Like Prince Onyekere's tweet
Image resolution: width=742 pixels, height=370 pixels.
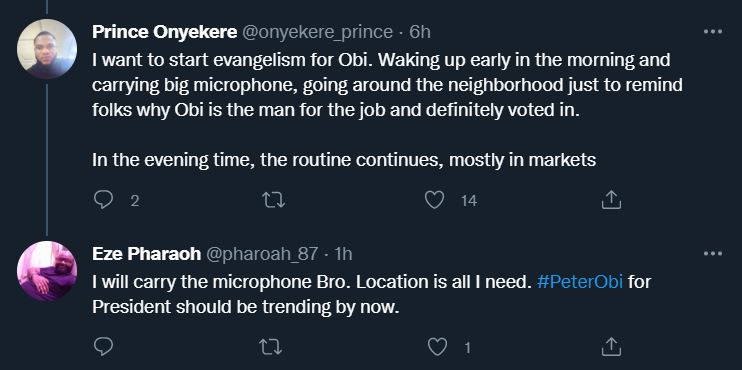[434, 200]
